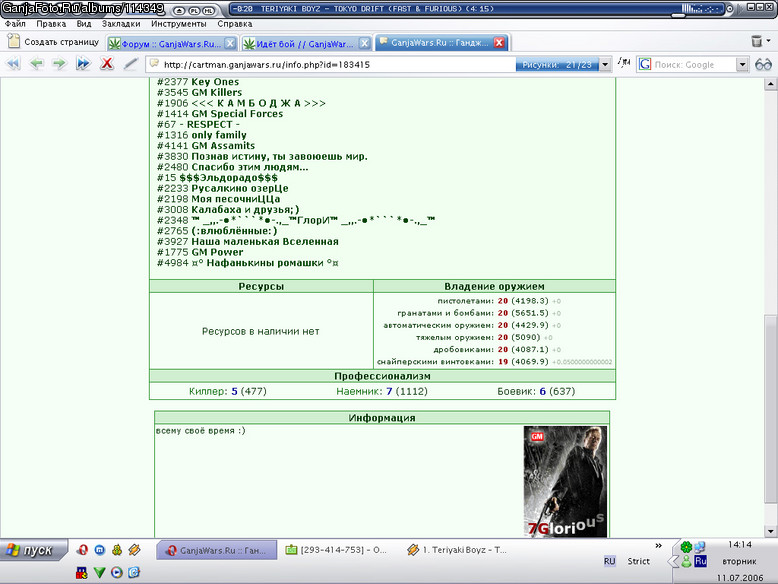Image resolution: width=778 pixels, height=584 pixels.
Task: Open the search engine dropdown arrow
Action: click(742, 65)
